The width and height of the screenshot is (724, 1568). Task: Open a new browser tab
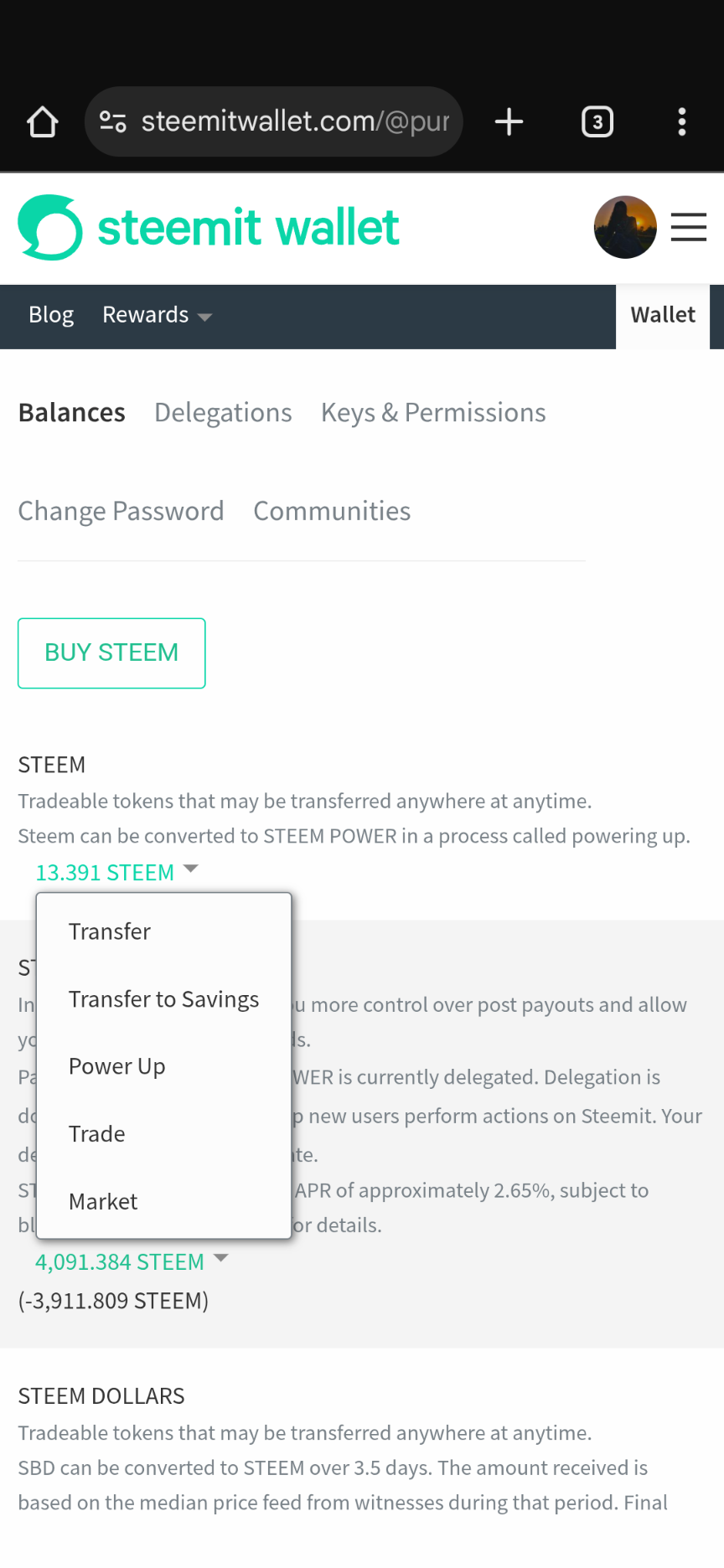point(509,122)
